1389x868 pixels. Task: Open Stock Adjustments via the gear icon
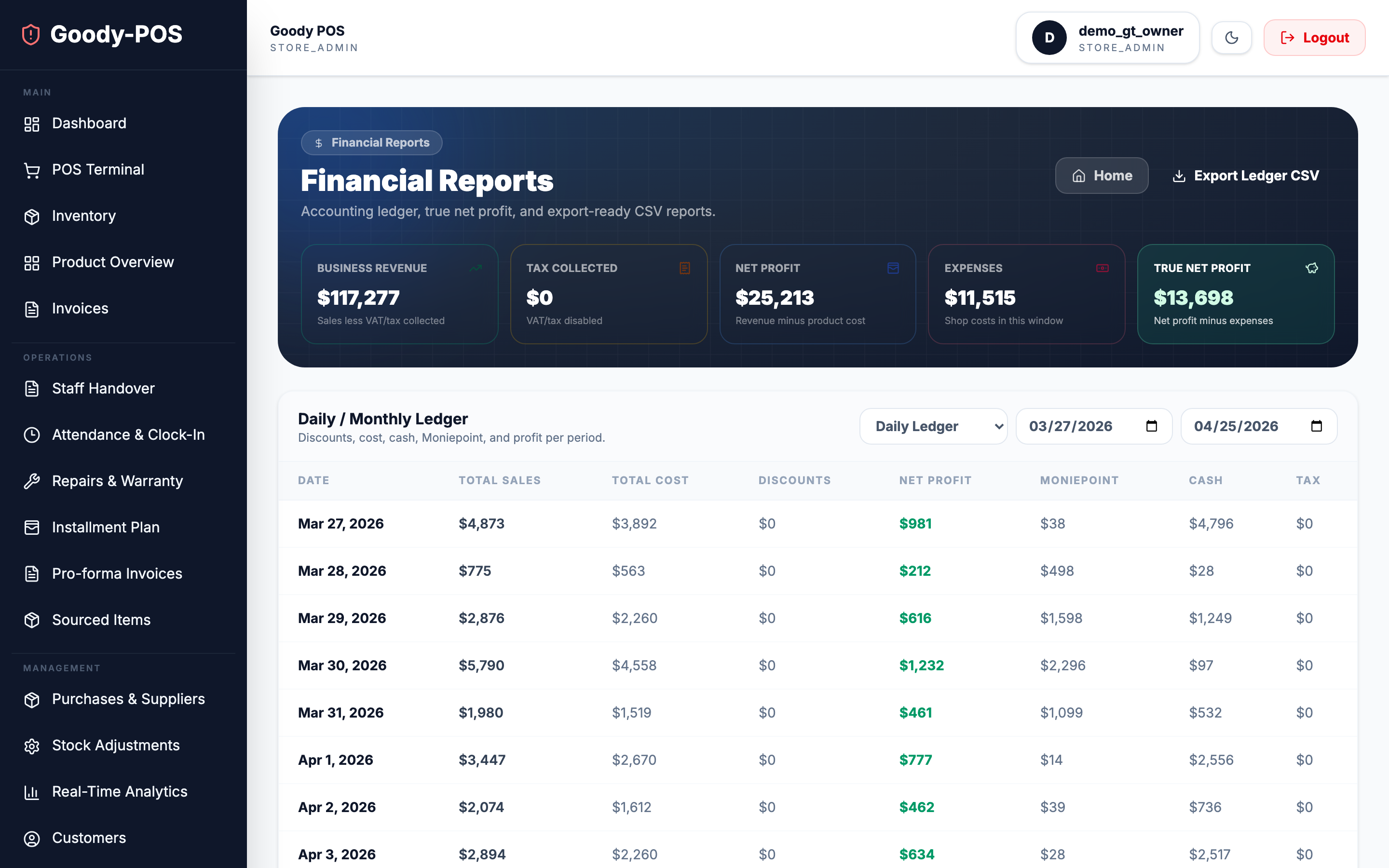[x=31, y=745]
